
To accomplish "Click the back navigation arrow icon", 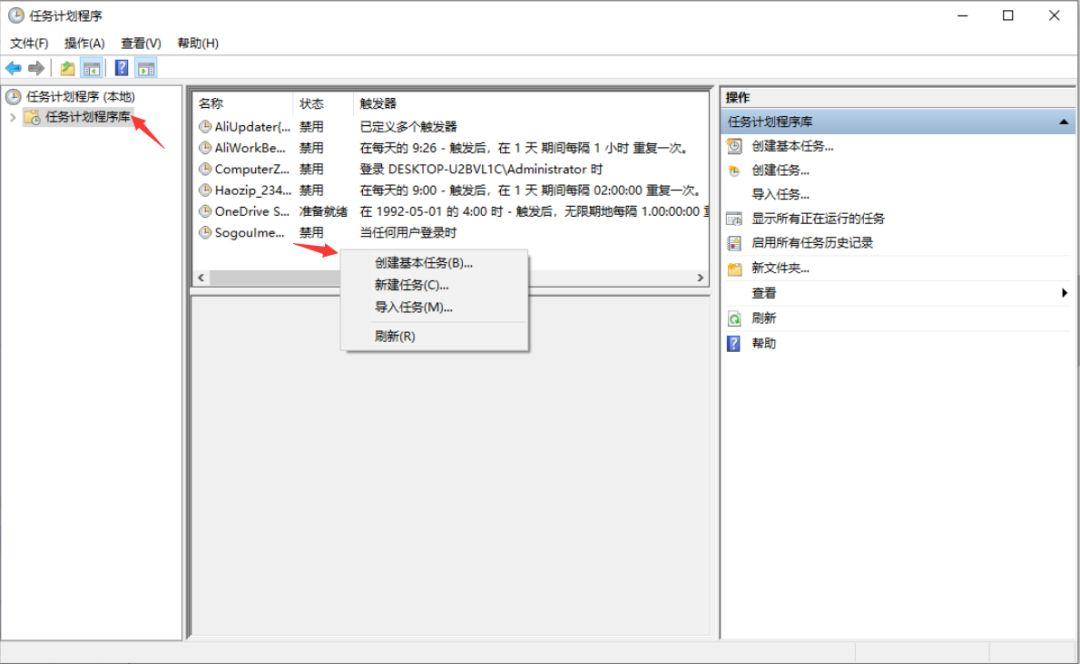I will tap(12, 67).
